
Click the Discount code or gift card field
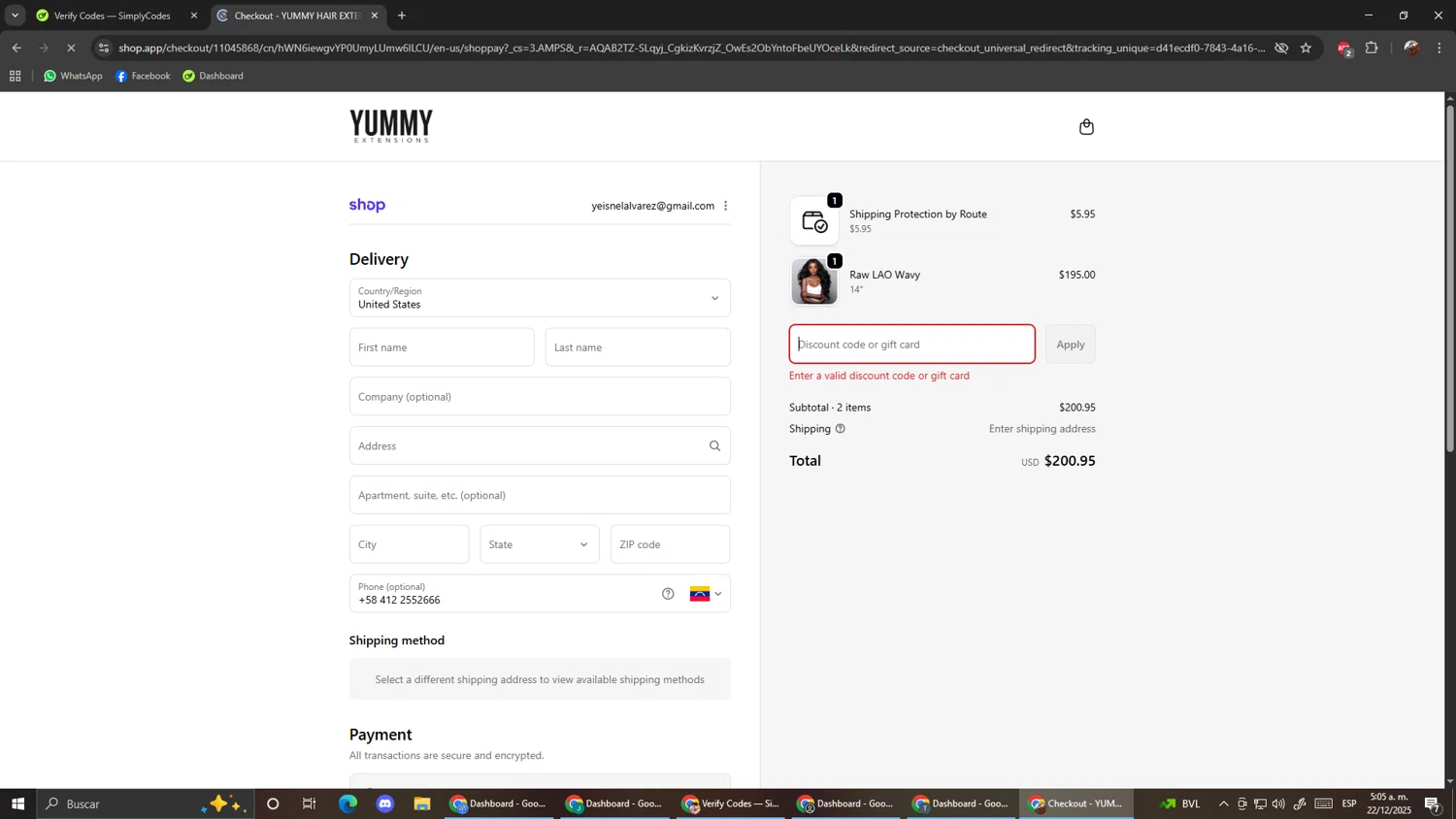pyautogui.click(x=912, y=344)
